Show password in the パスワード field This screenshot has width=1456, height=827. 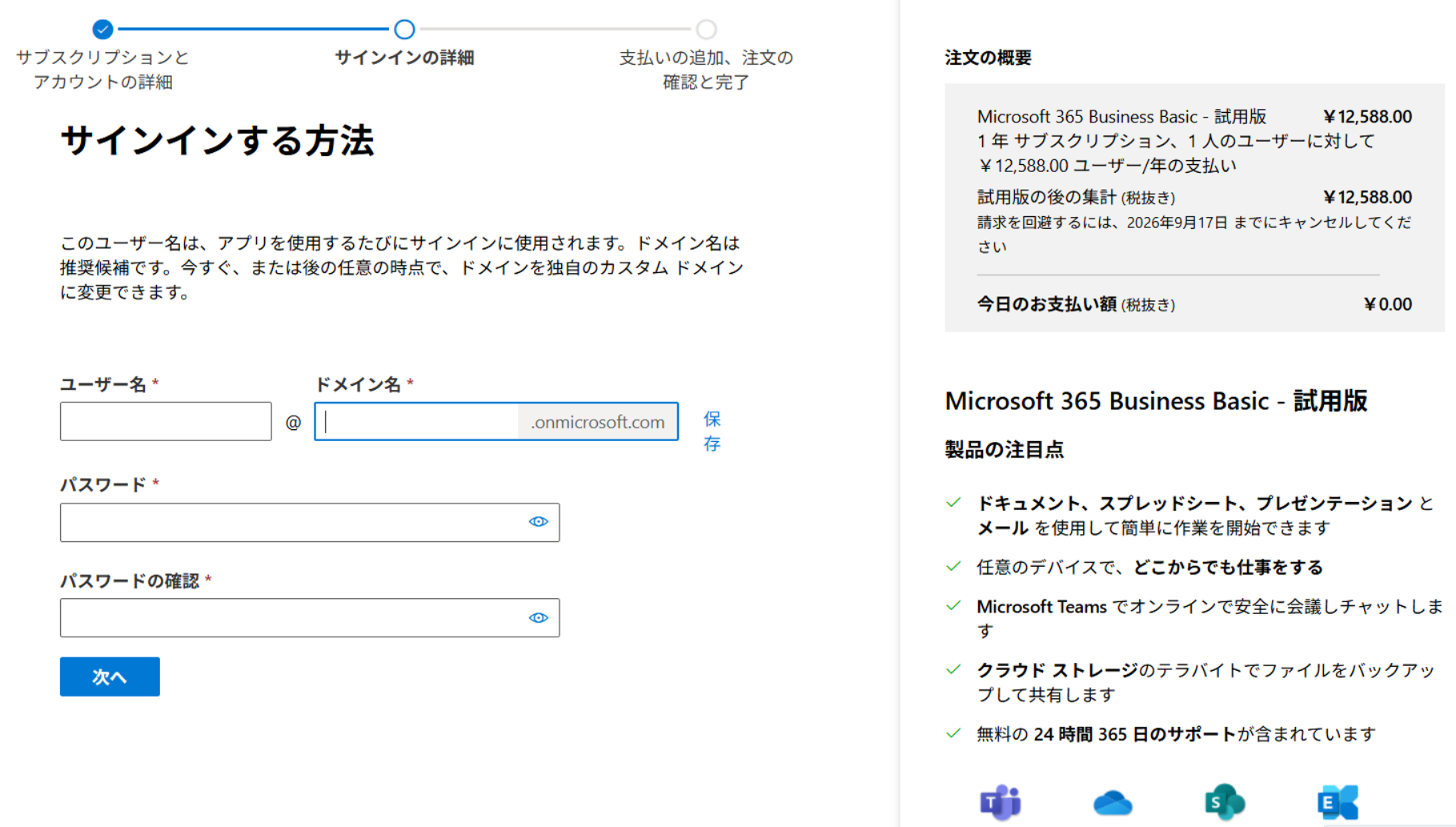(x=539, y=522)
